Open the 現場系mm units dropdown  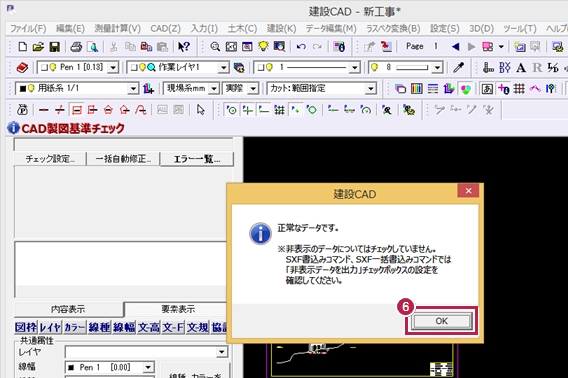pyautogui.click(x=214, y=88)
